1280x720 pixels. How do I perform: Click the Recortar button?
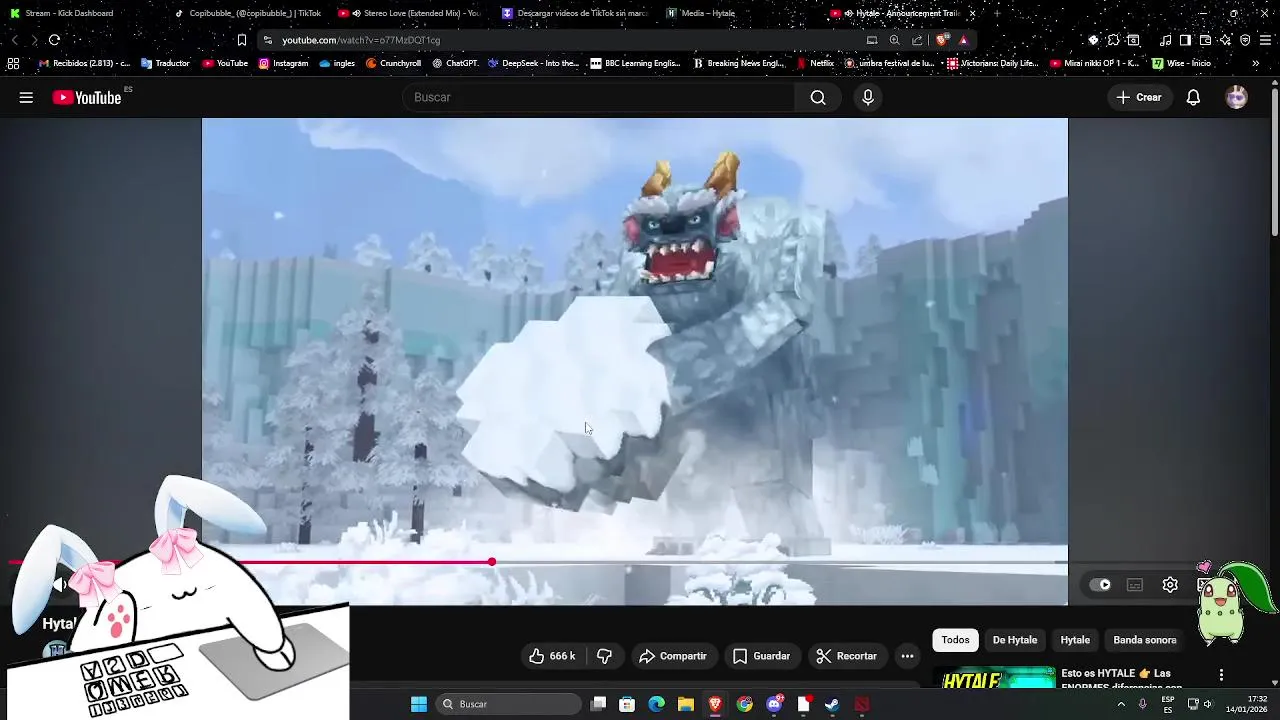pyautogui.click(x=846, y=656)
